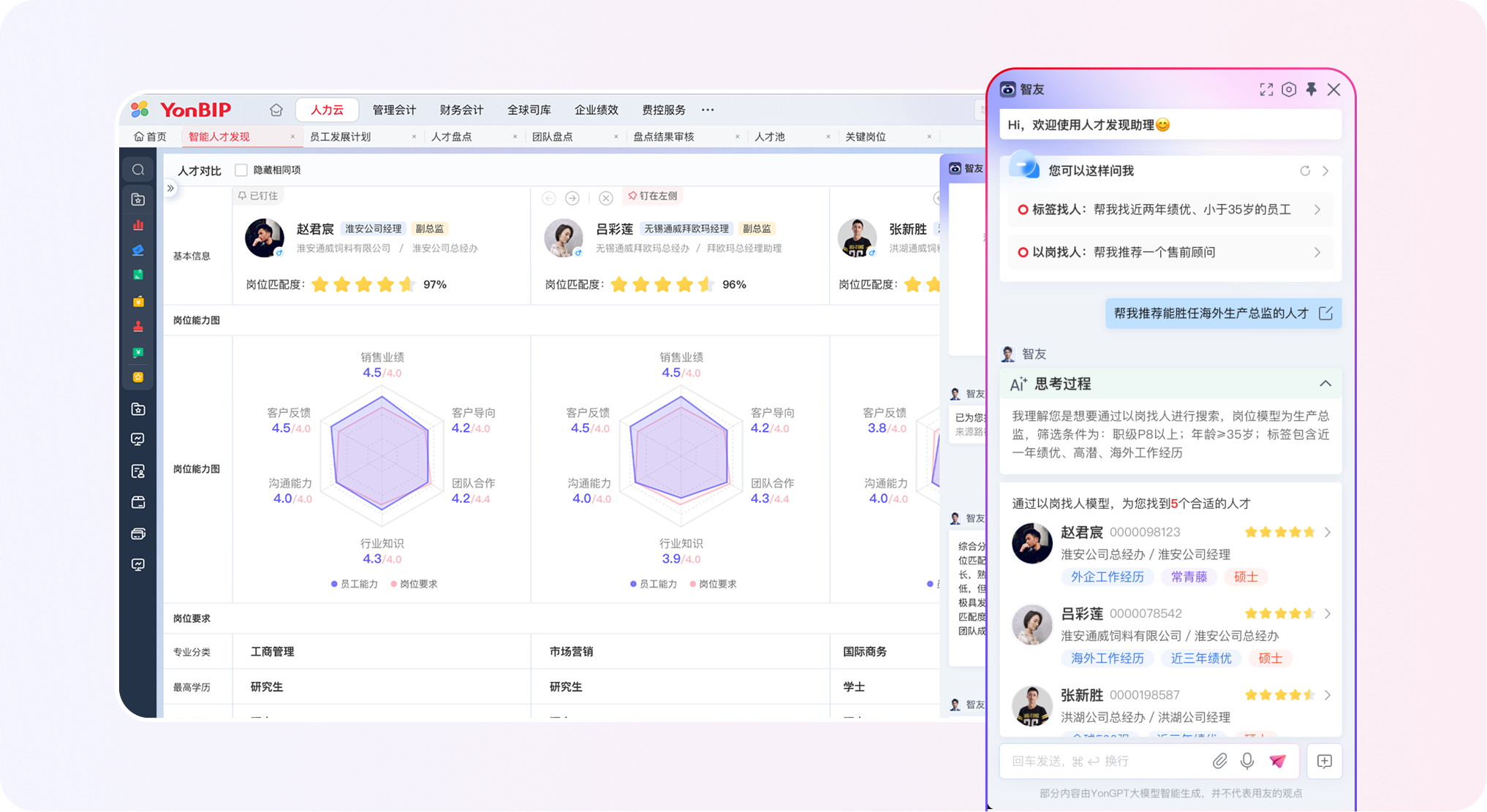
Task: Open the 企业绩效 module
Action: click(x=597, y=110)
